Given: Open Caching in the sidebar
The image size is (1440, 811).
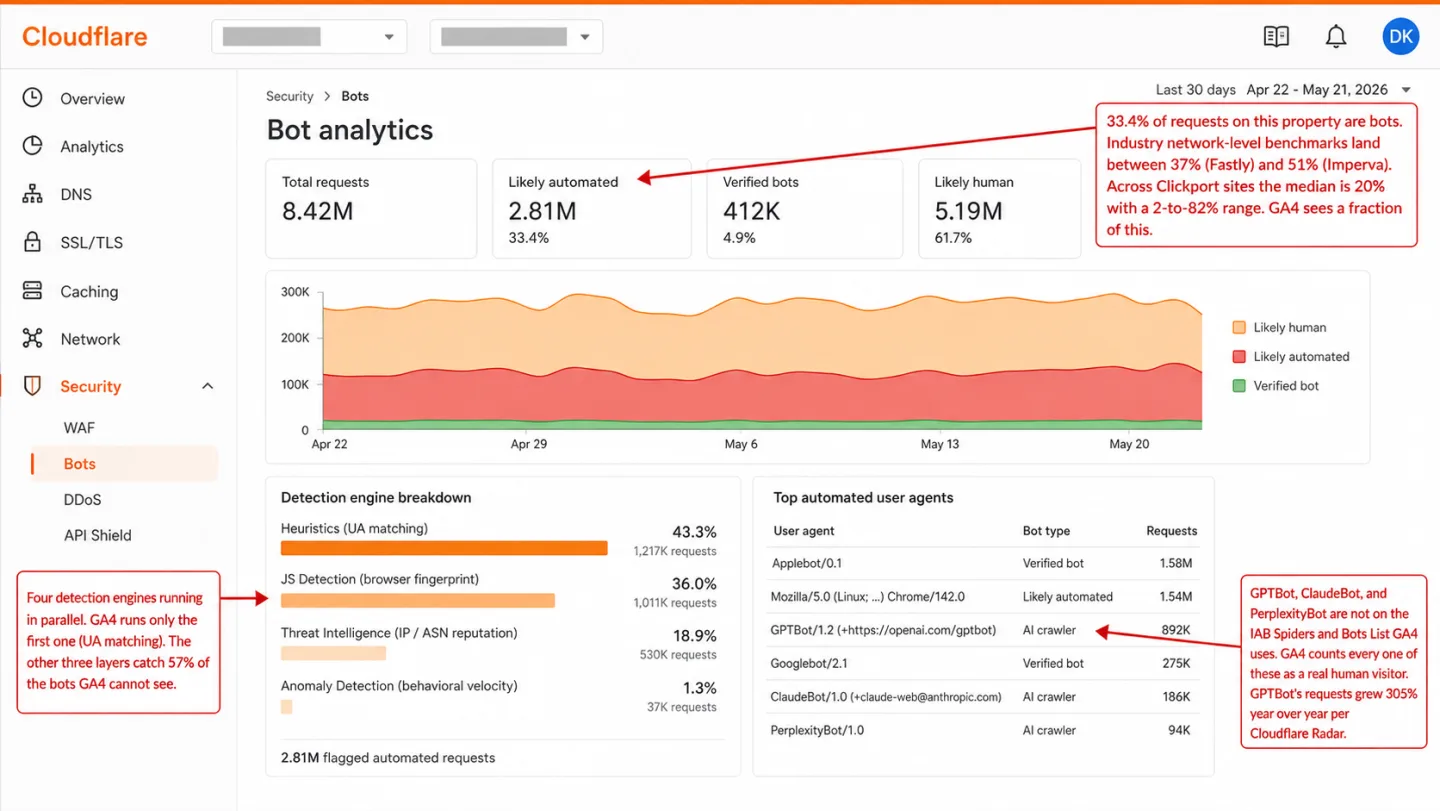Looking at the screenshot, I should (89, 292).
